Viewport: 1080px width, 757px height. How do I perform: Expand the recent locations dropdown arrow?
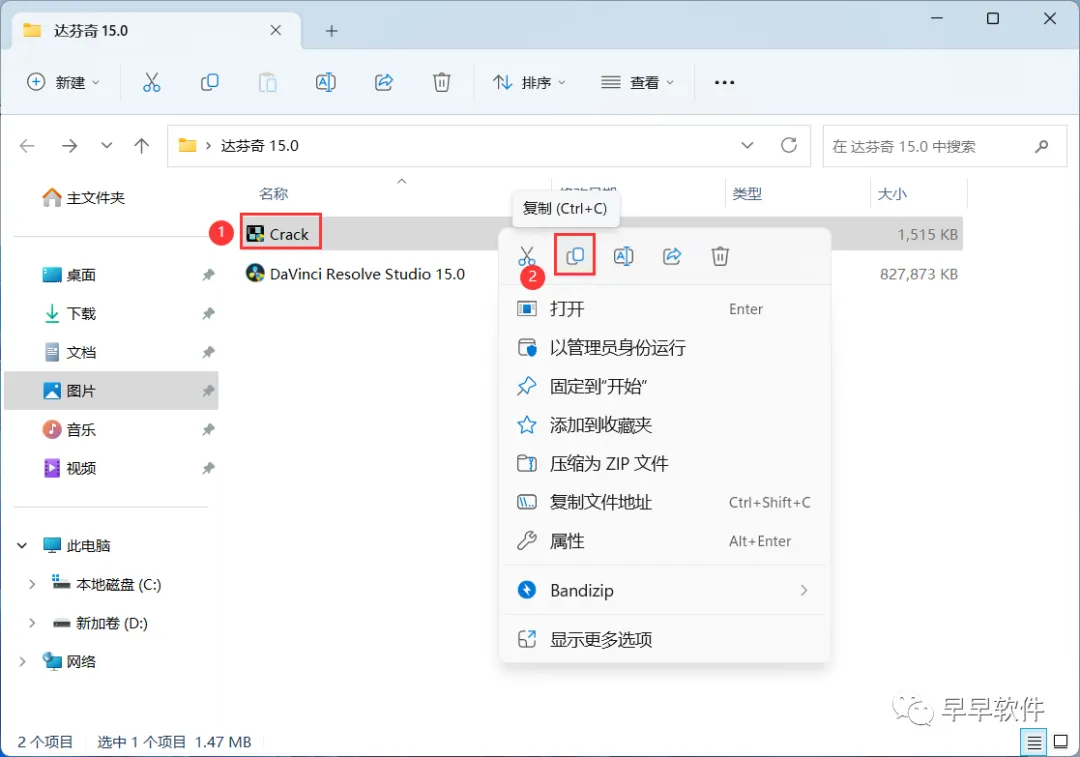click(106, 146)
